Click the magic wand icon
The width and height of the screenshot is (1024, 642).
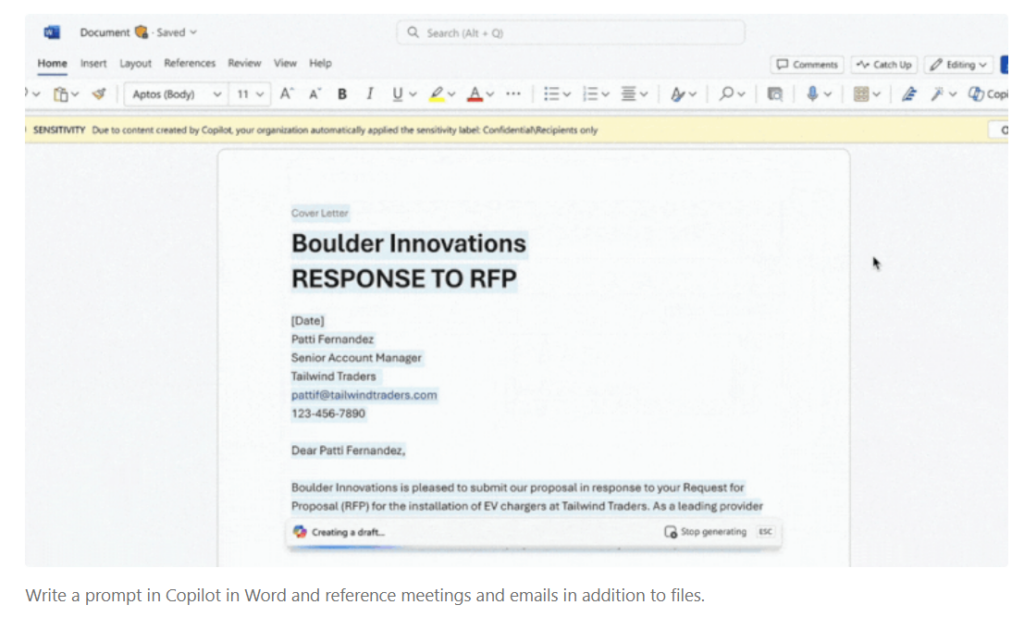pos(937,94)
